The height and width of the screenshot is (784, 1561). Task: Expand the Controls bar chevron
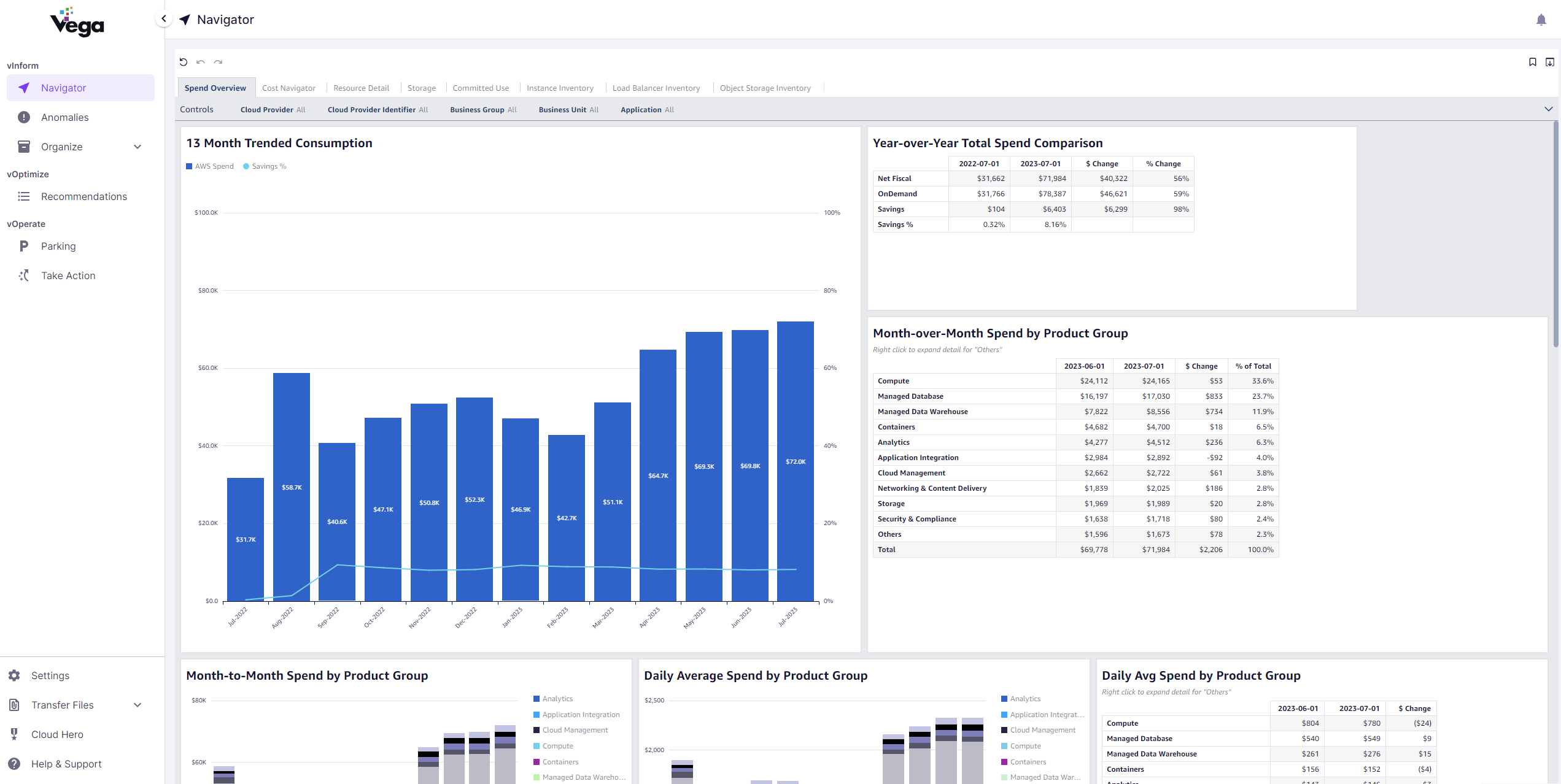tap(1548, 109)
